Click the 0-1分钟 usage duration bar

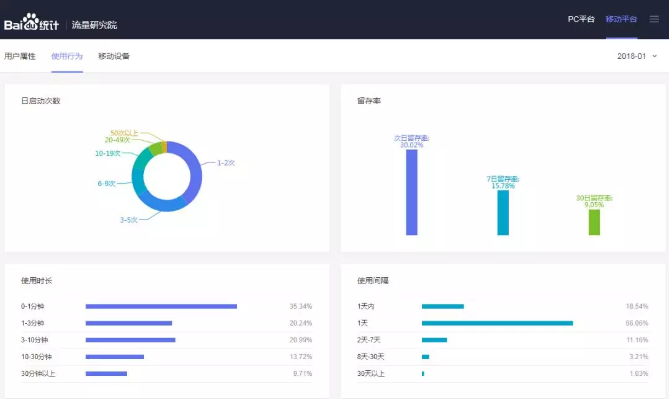point(161,306)
